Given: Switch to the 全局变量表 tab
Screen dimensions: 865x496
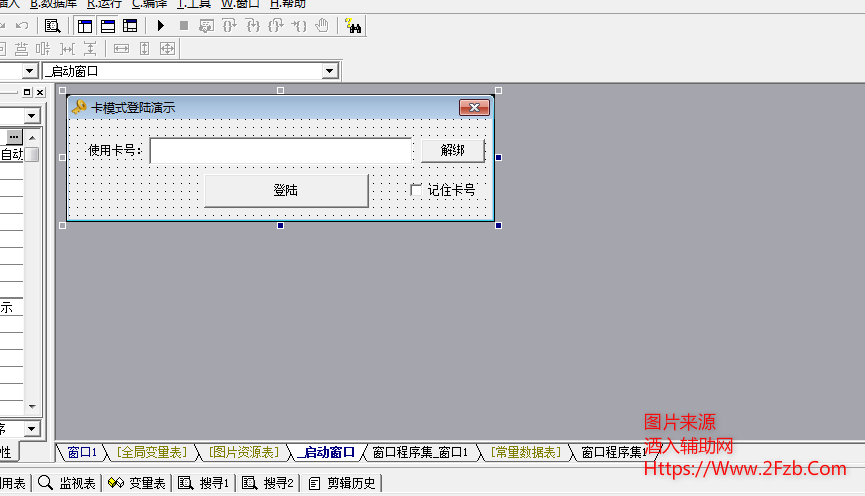Looking at the screenshot, I should (x=152, y=453).
